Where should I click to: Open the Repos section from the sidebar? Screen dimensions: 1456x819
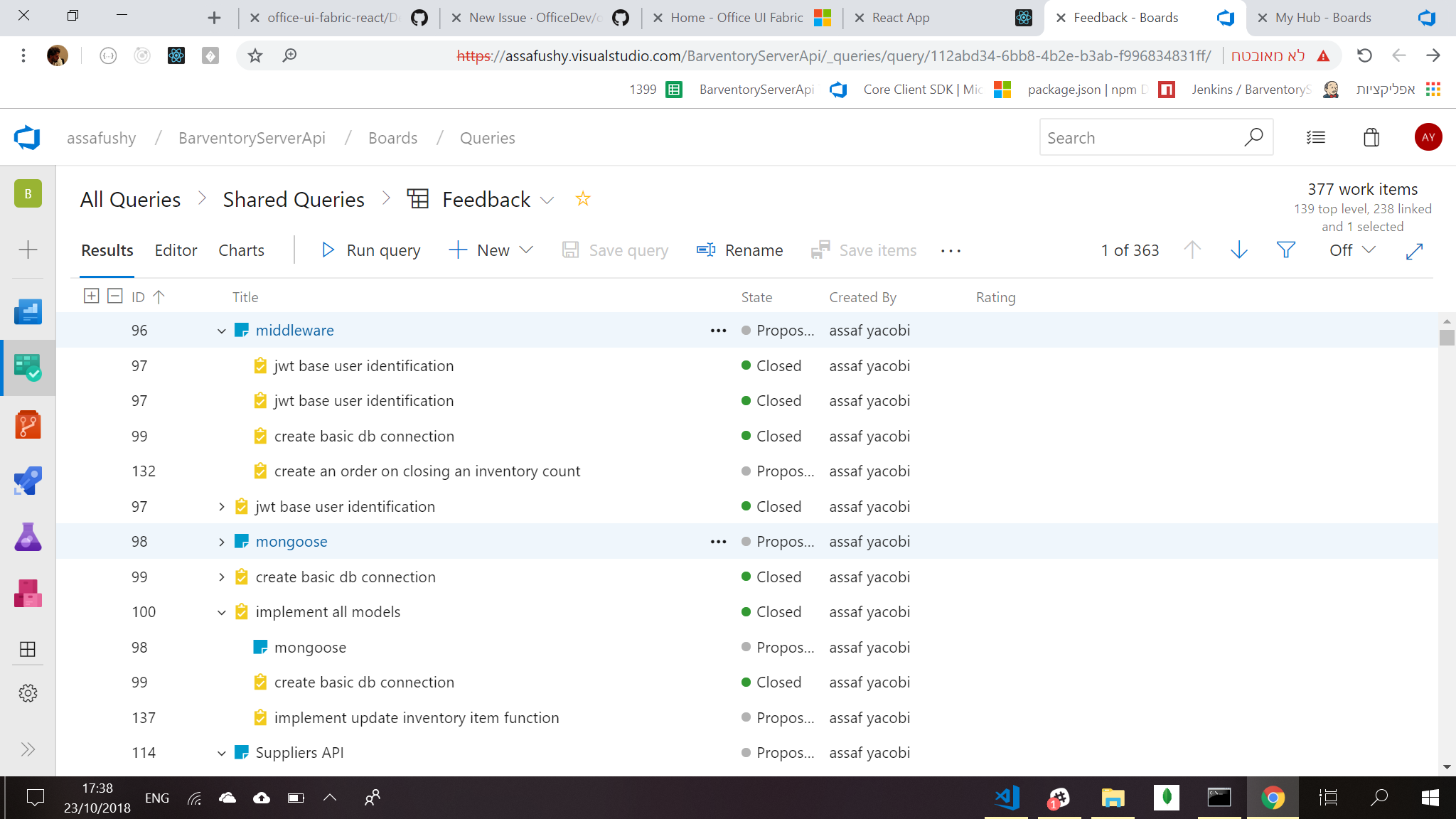(x=28, y=424)
